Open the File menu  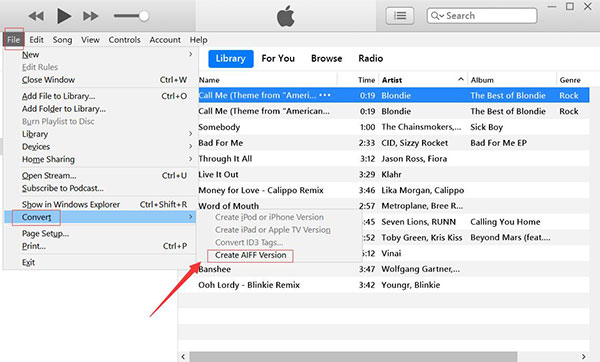pos(13,39)
